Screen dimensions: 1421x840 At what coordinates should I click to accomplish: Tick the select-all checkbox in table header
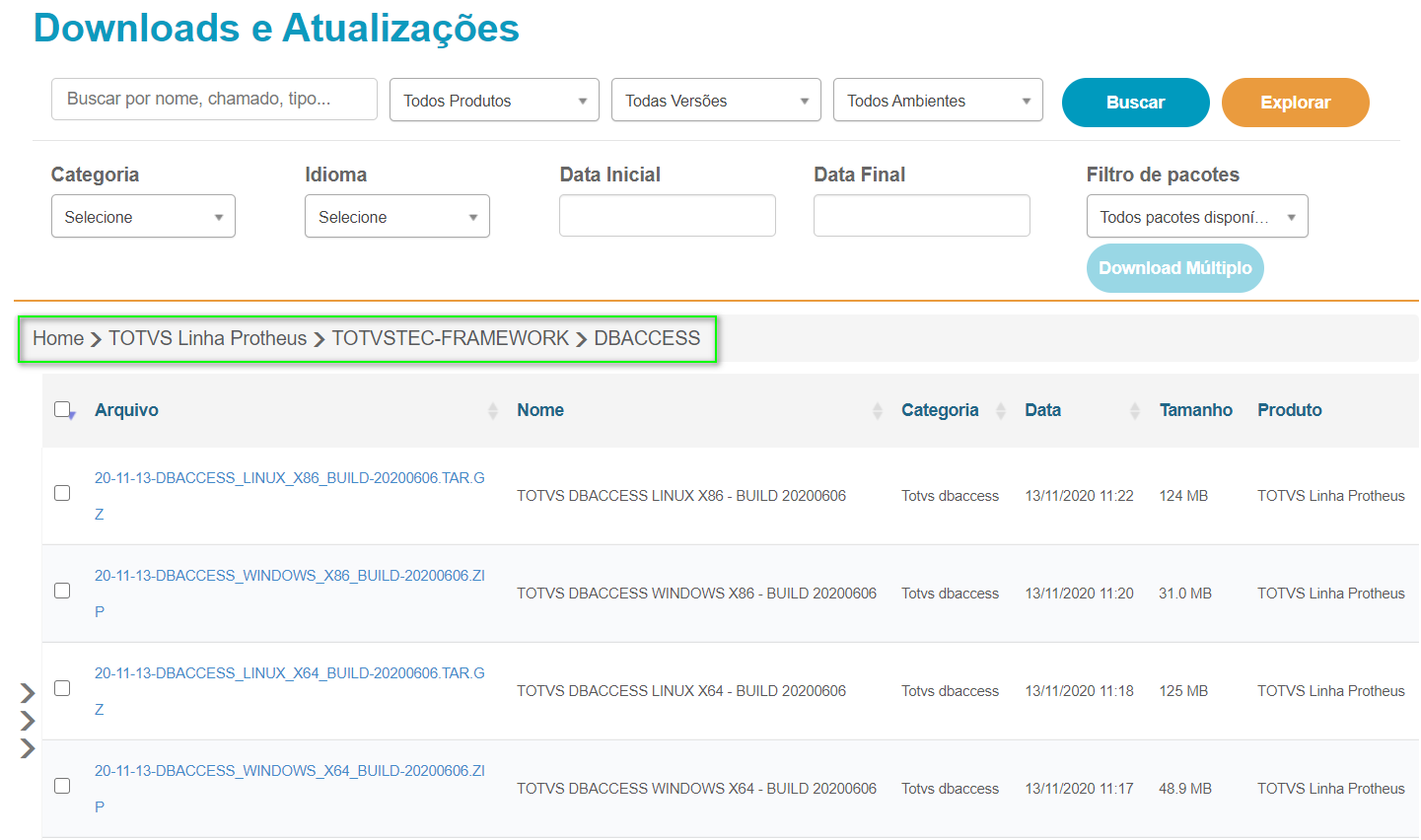(63, 409)
